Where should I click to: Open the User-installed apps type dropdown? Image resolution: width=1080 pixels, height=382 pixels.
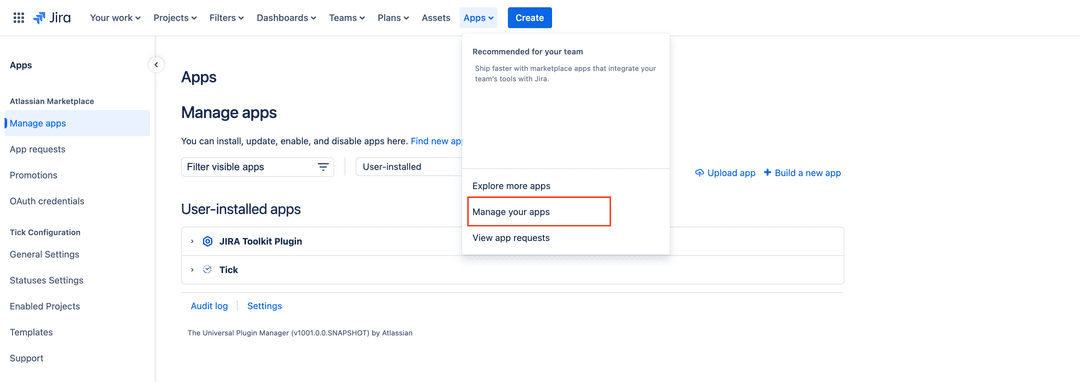408,167
